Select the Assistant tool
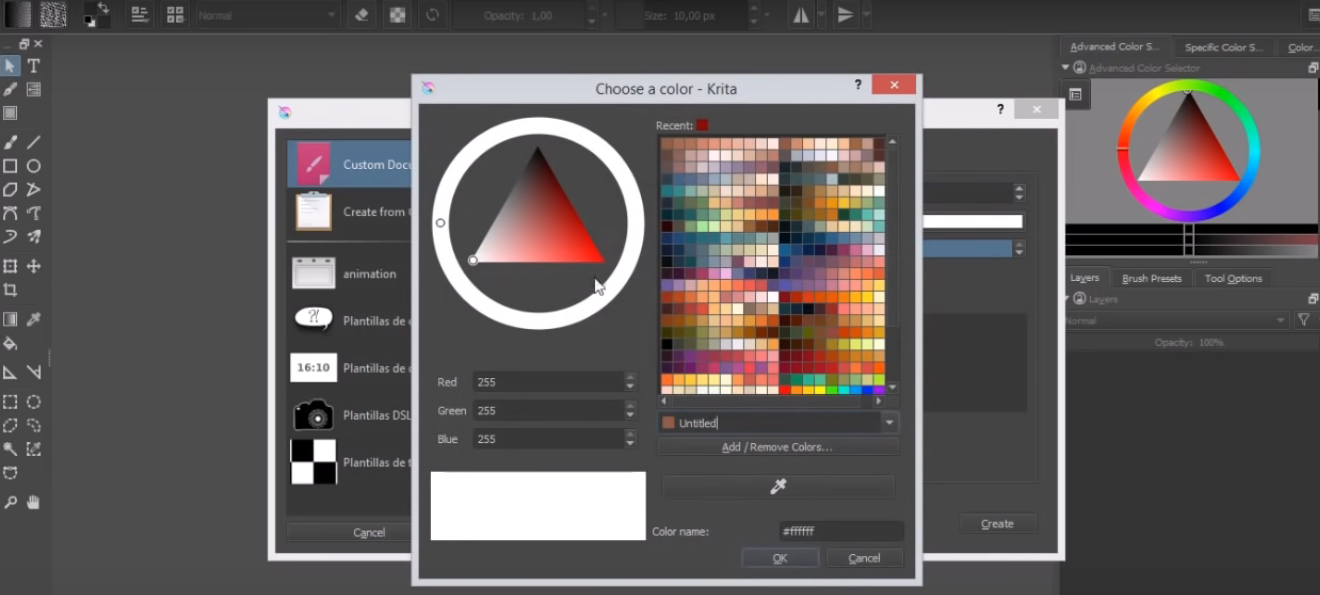The width and height of the screenshot is (1320, 595). click(x=10, y=373)
